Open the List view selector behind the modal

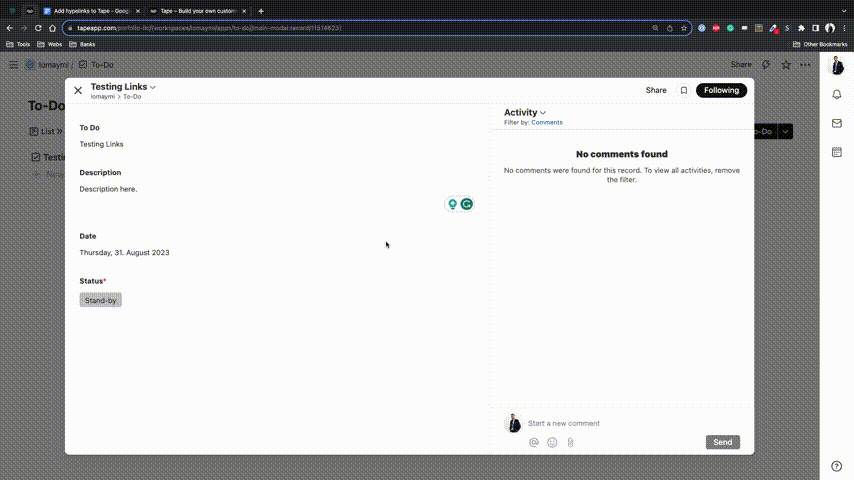tap(46, 131)
